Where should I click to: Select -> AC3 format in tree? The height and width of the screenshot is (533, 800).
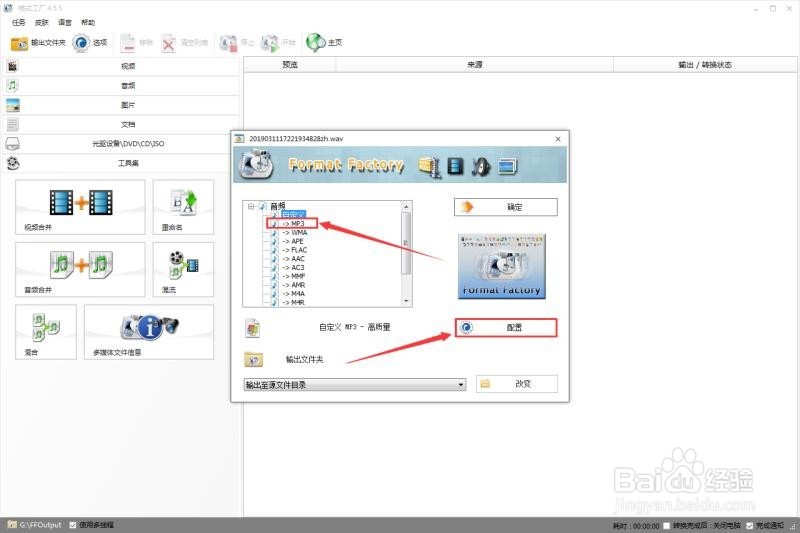pos(293,267)
